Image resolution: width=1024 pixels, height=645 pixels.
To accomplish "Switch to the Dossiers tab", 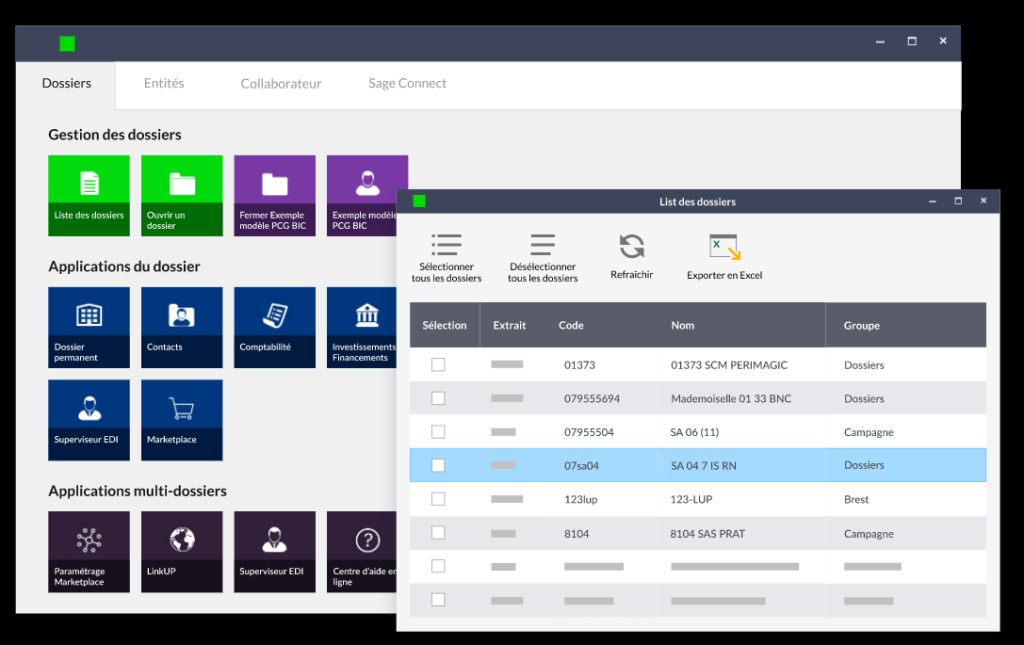I will coord(66,84).
